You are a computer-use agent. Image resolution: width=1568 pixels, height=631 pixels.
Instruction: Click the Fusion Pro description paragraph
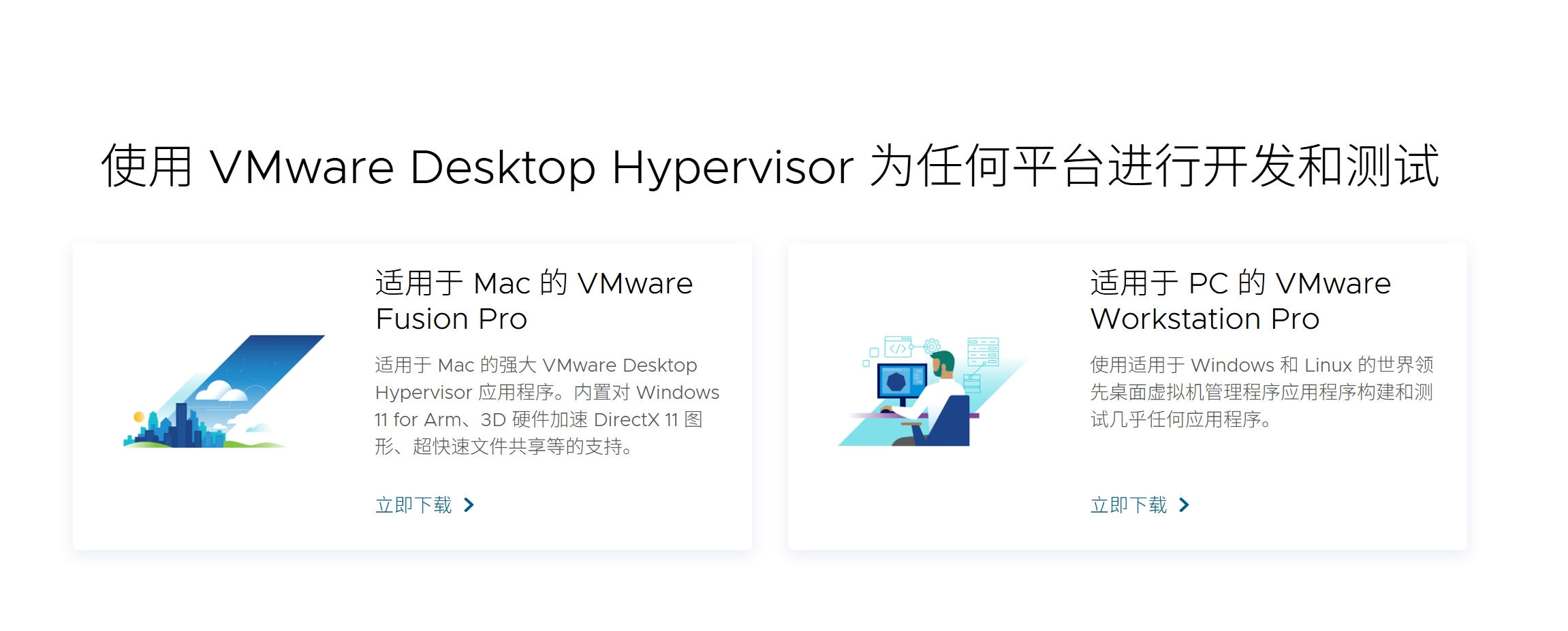[547, 406]
